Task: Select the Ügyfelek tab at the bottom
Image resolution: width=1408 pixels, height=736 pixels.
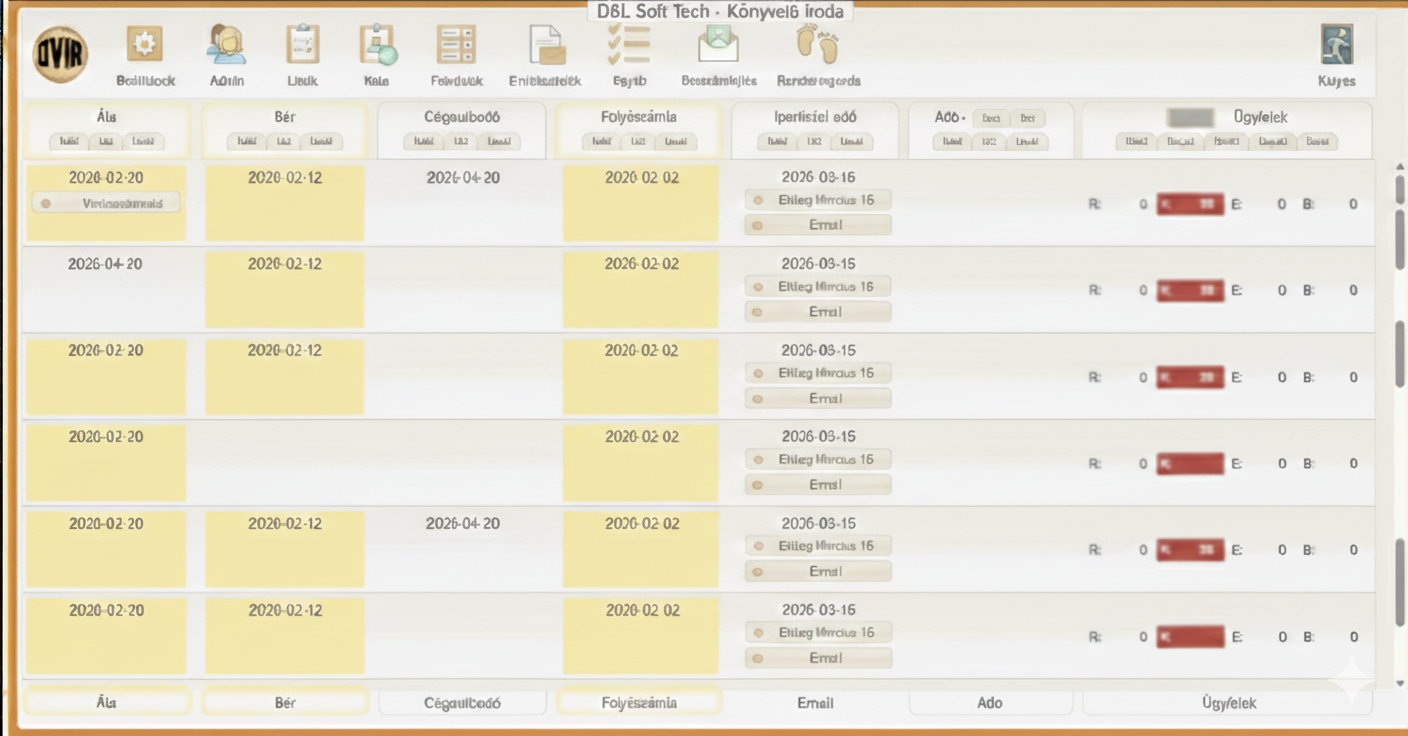Action: [1227, 703]
